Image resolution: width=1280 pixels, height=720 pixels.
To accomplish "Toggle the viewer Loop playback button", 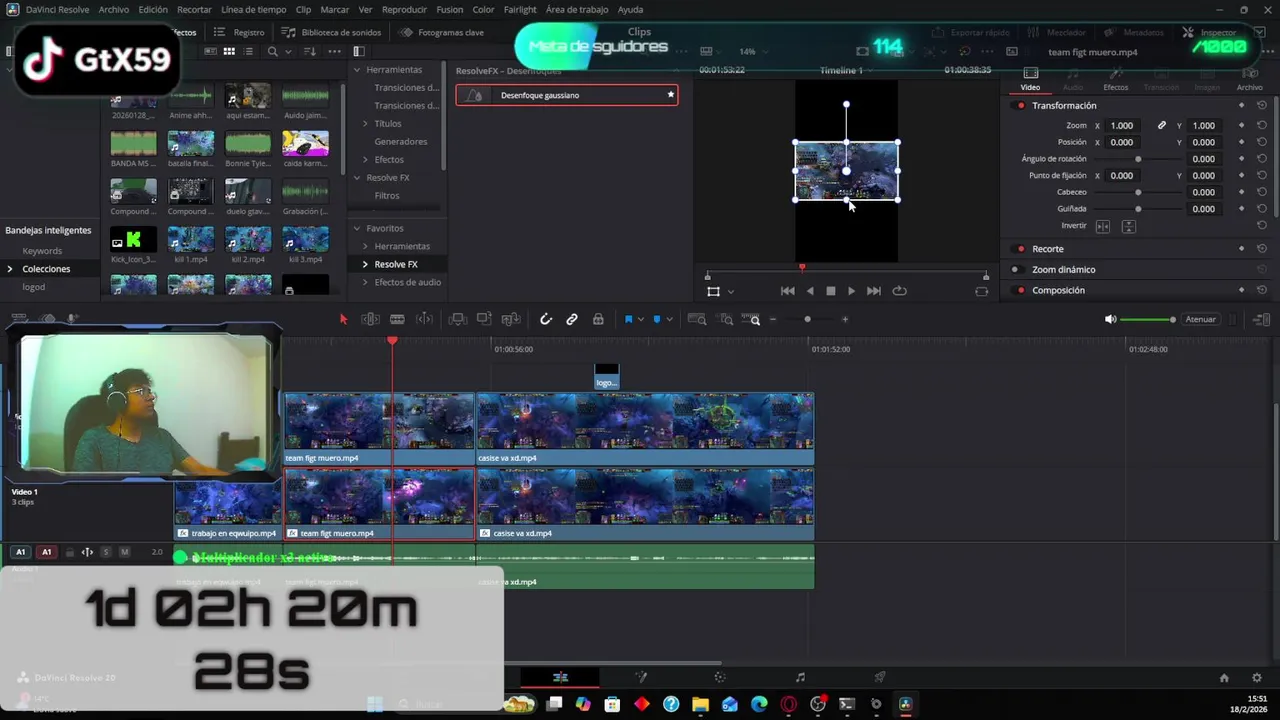I will [900, 291].
